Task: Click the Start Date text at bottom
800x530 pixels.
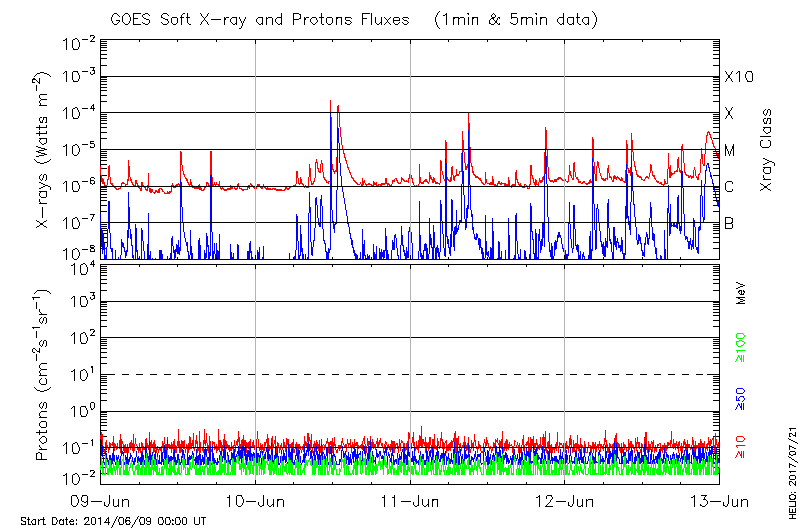Action: [x=113, y=521]
